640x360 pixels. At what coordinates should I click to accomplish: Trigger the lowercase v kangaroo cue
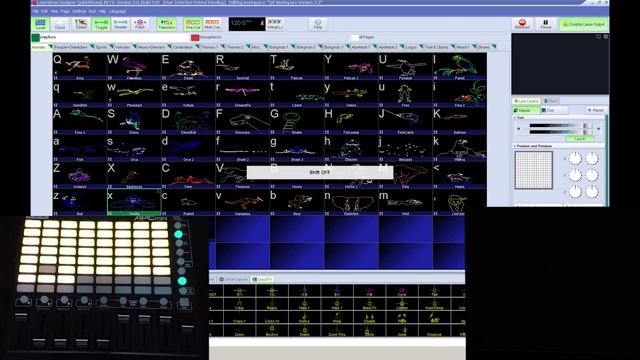click(242, 202)
